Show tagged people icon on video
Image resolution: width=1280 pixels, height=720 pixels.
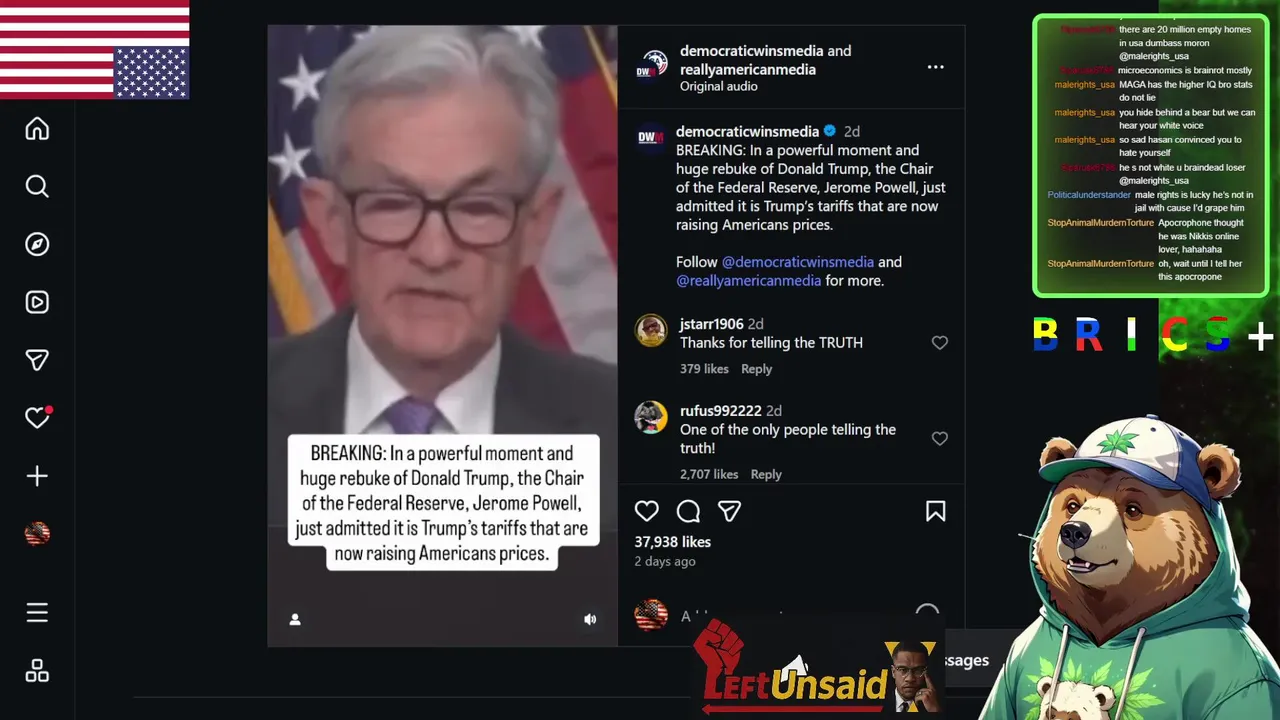[x=295, y=619]
